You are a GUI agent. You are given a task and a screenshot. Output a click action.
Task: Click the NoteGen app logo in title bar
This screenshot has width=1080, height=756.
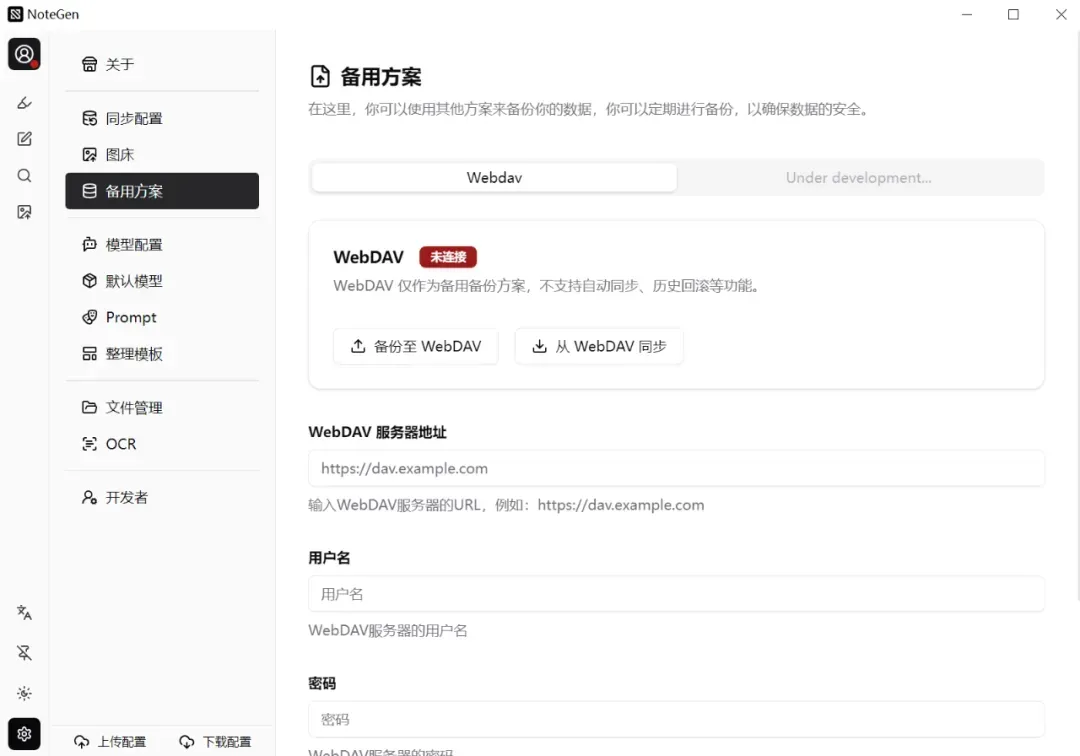pos(15,14)
